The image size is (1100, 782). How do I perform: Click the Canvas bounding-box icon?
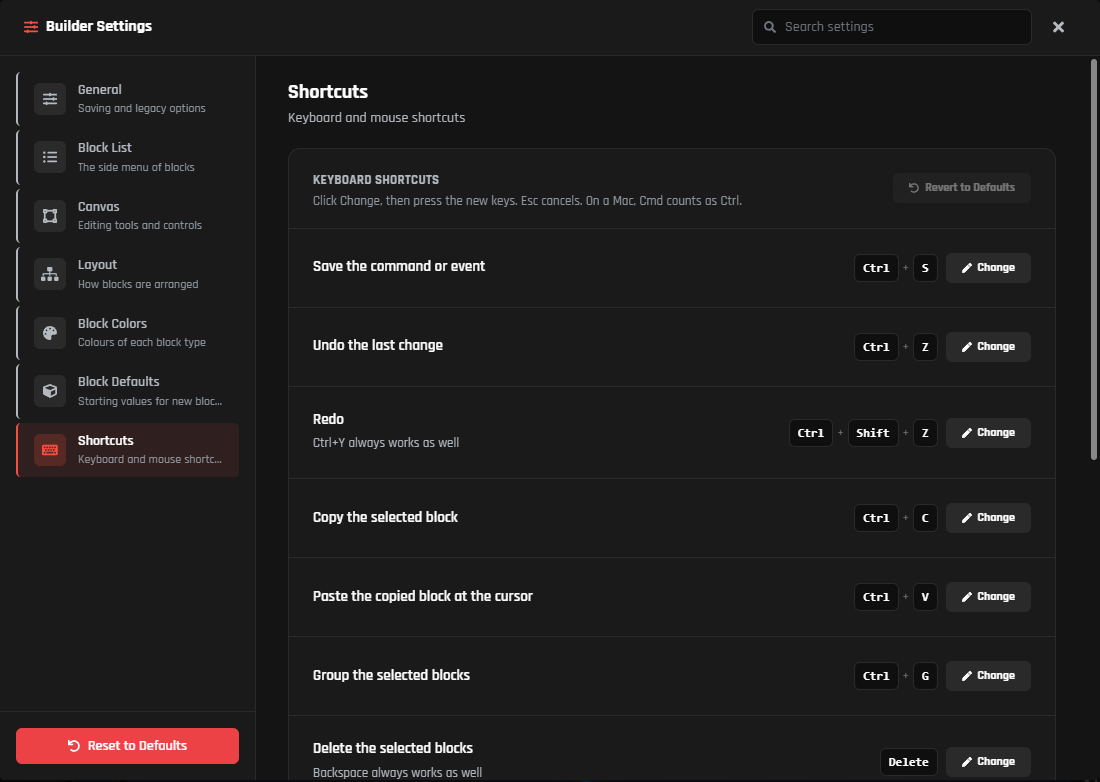[50, 216]
